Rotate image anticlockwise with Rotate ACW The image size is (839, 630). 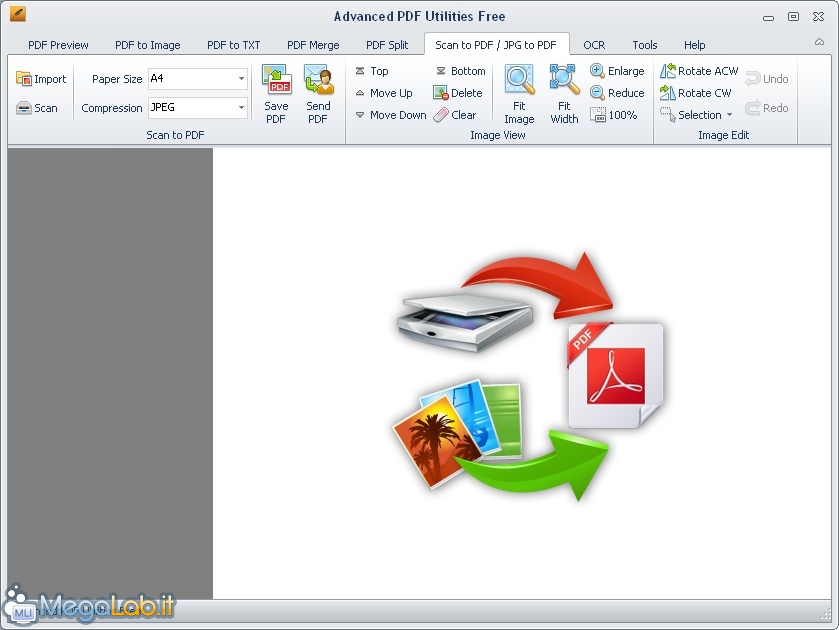click(699, 71)
